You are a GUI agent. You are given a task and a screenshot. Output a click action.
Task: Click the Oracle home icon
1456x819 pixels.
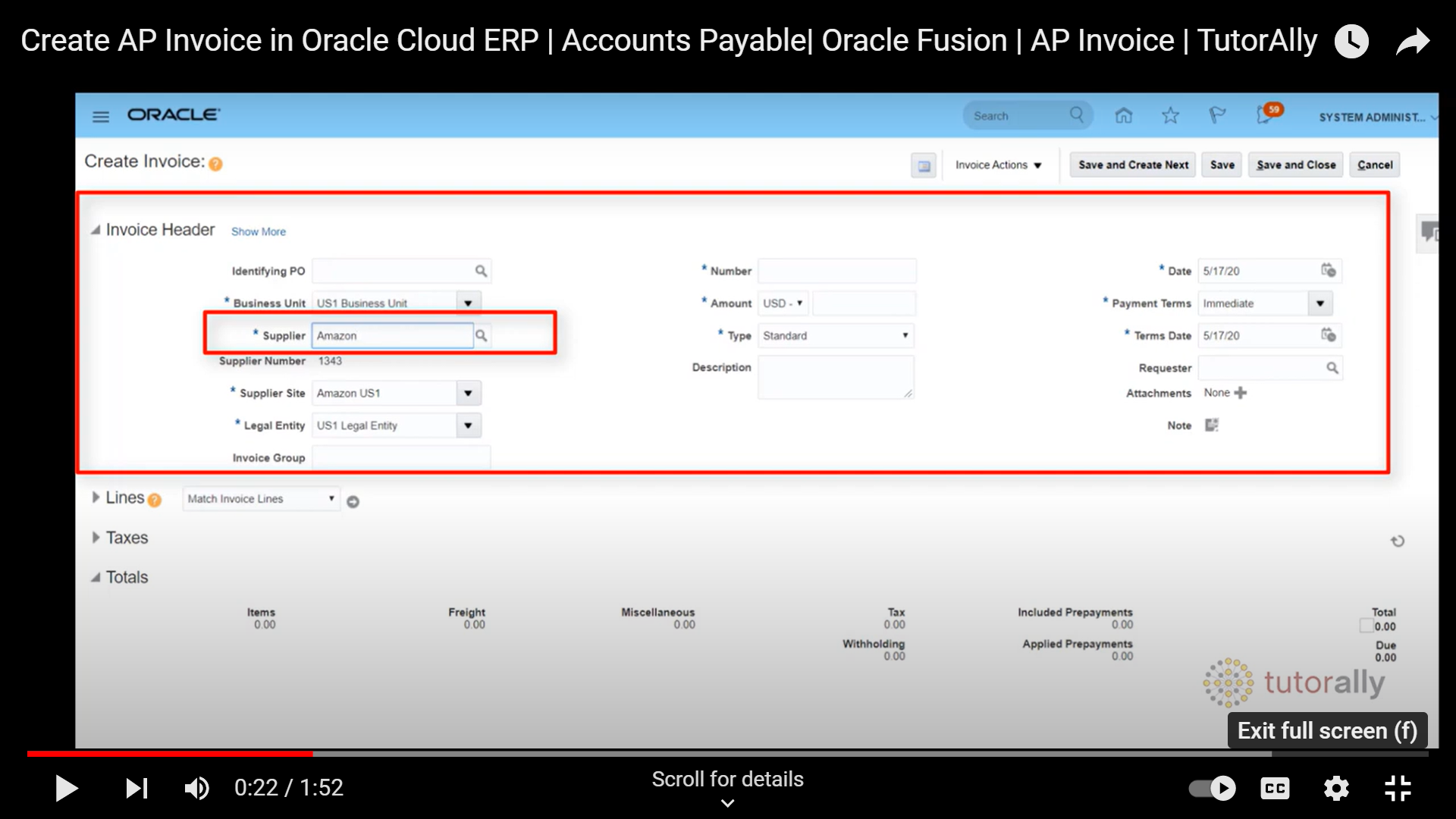[1123, 115]
